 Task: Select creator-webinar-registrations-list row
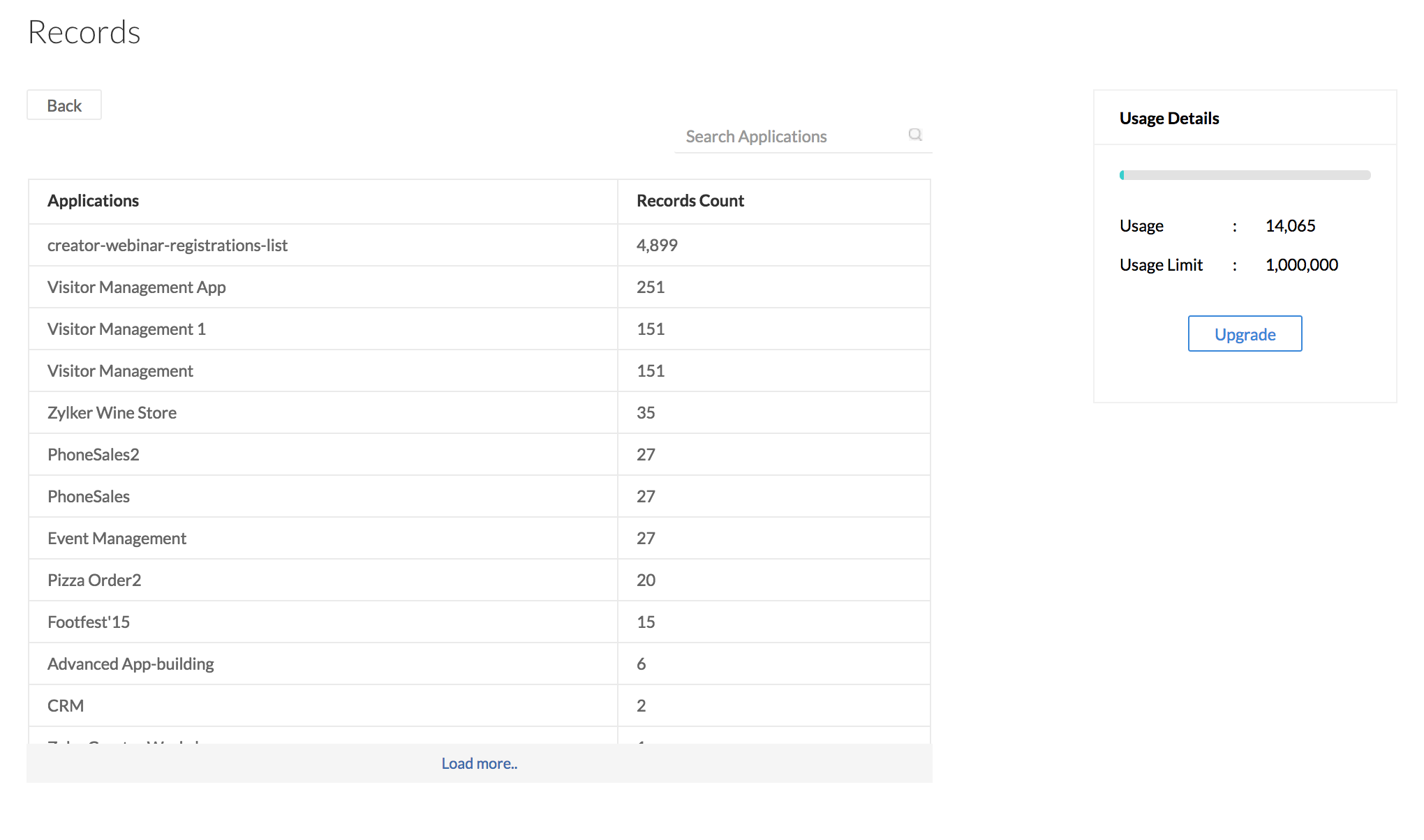coord(168,246)
